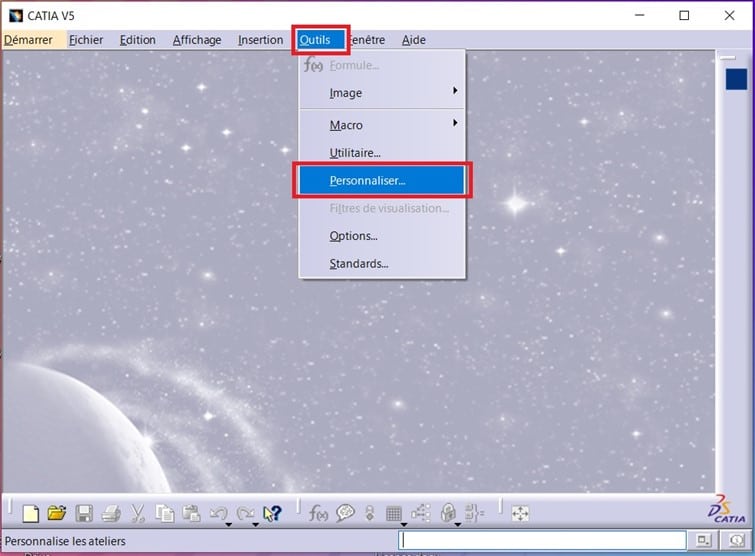Viewport: 755px width, 556px height.
Task: Choose Utilitaire... from Outils menu
Action: (x=382, y=153)
